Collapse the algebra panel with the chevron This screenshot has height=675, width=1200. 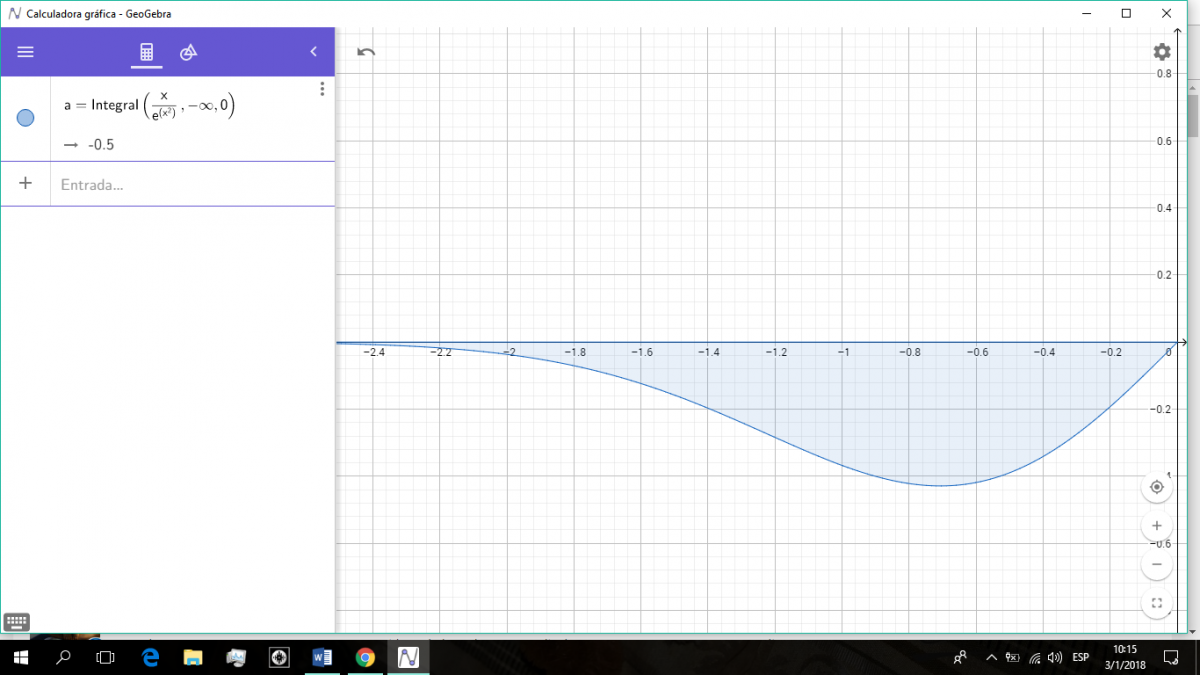(x=313, y=52)
